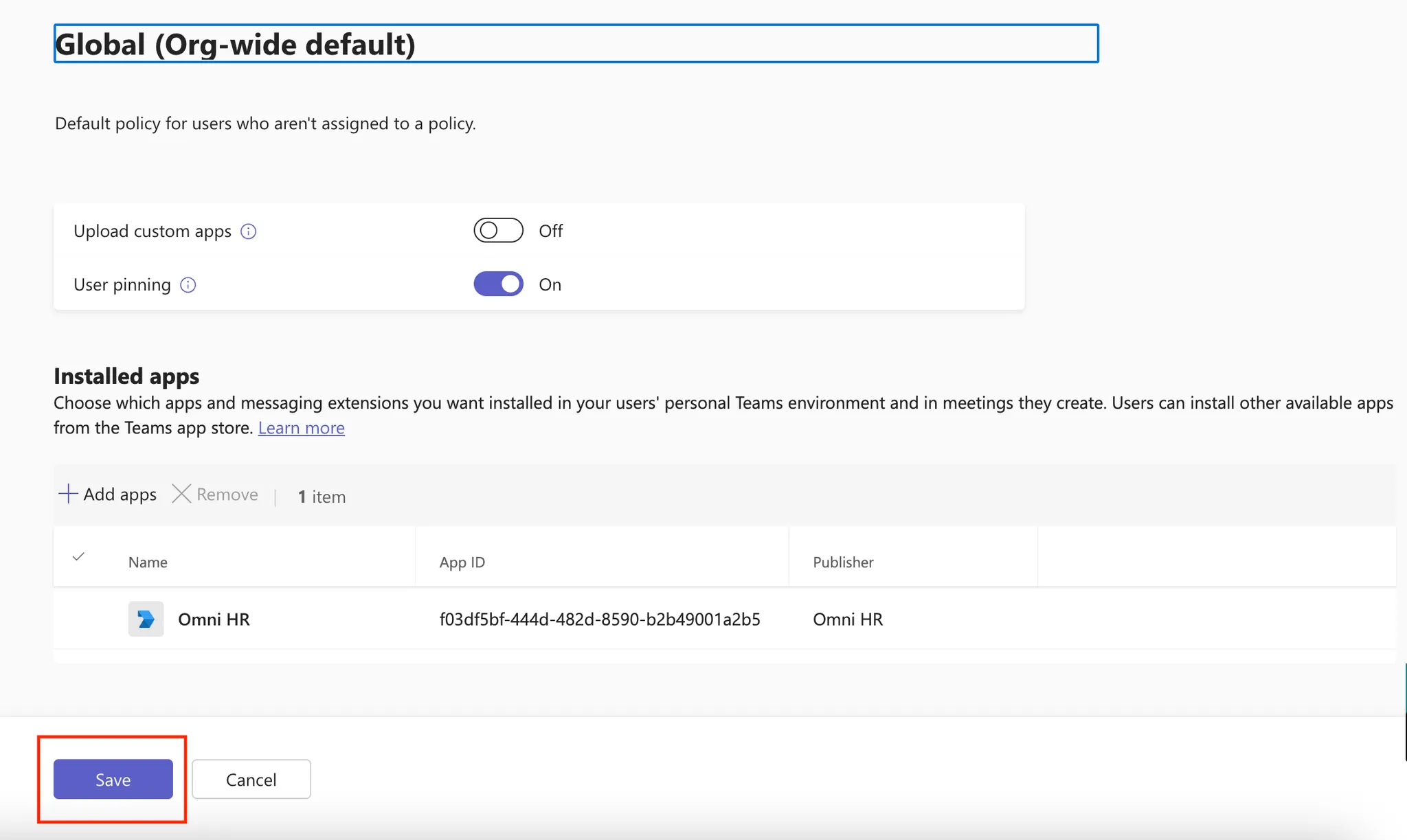Click the Omni HR app icon
The width and height of the screenshot is (1407, 840).
[146, 619]
